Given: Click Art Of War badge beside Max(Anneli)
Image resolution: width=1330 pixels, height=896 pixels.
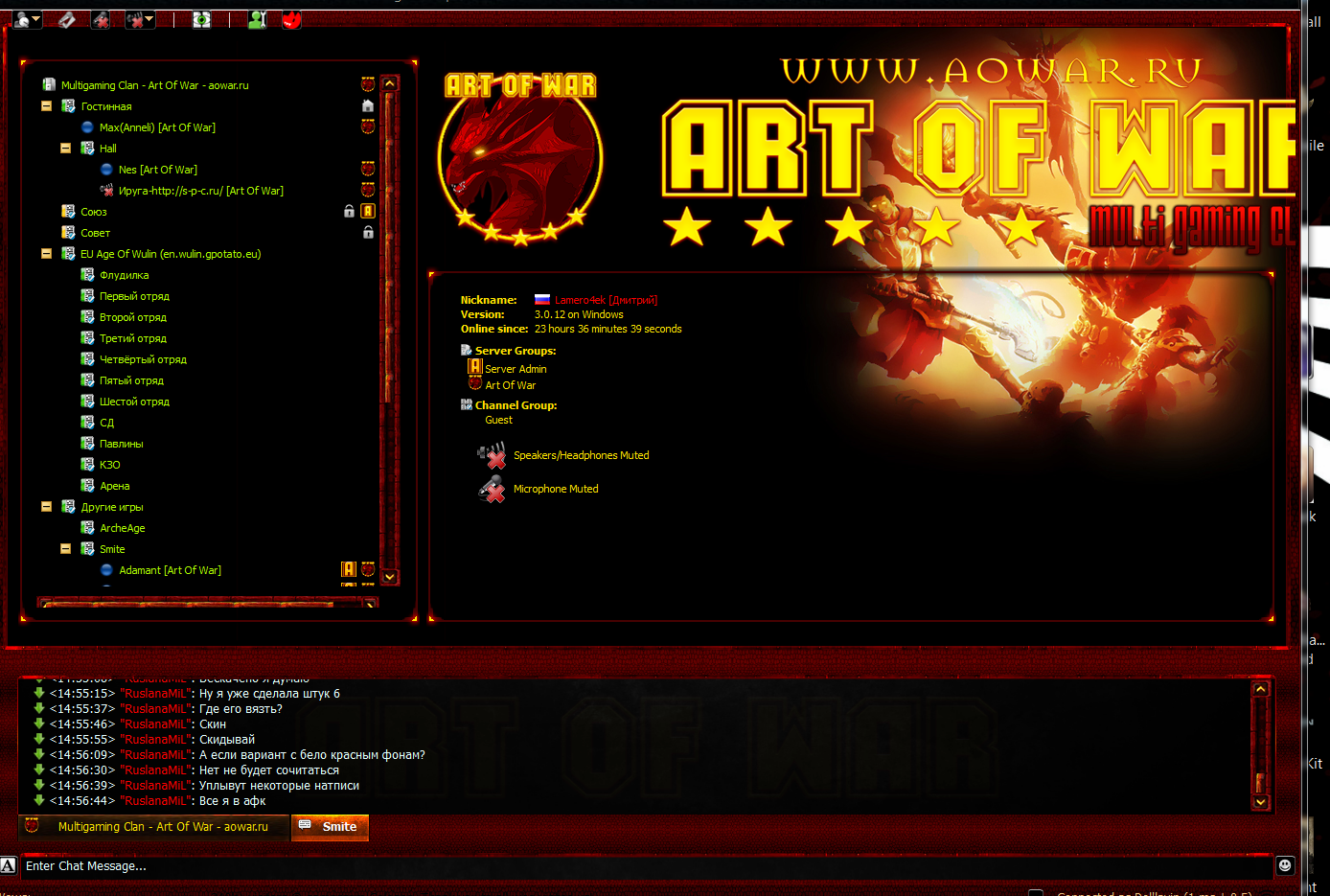Looking at the screenshot, I should tap(368, 126).
